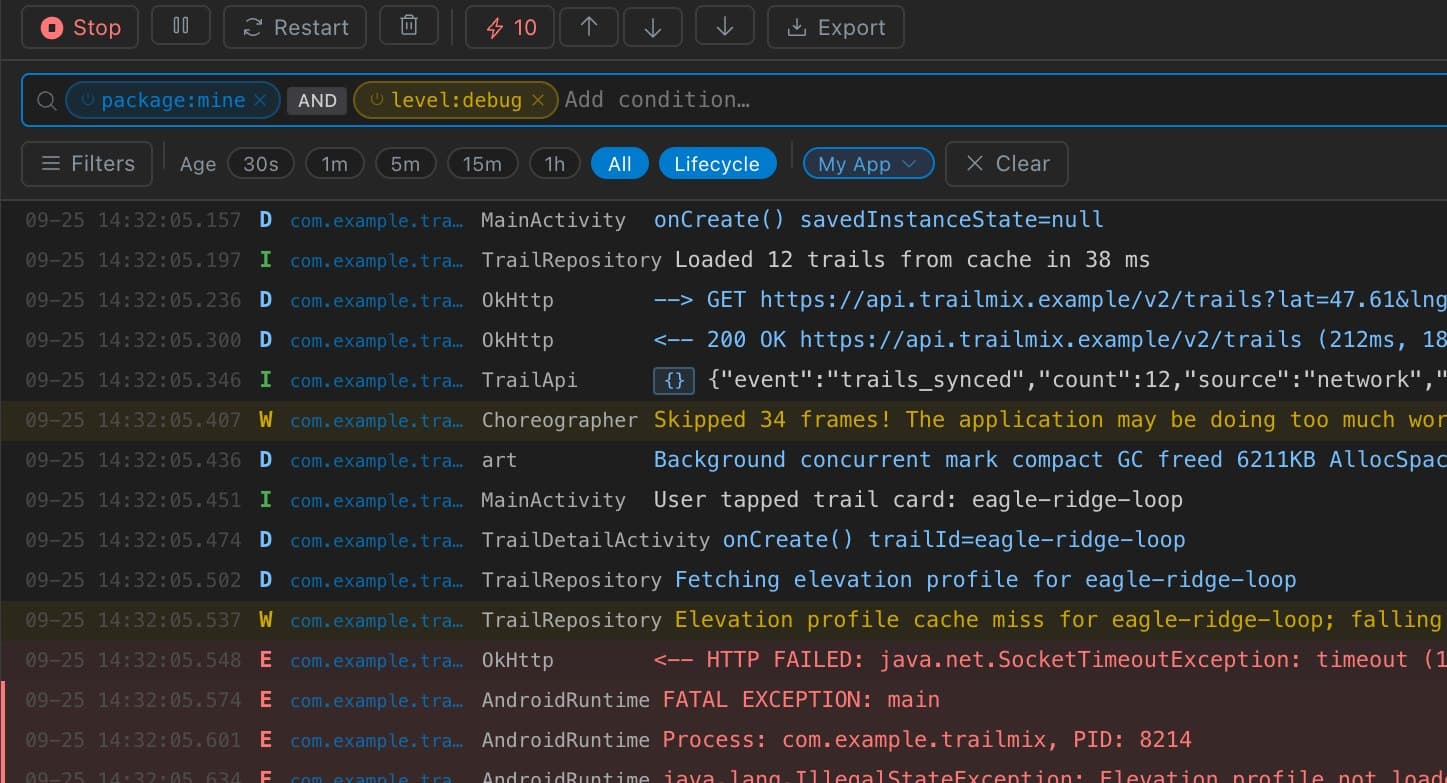
Task: Click the TrailDetailActivity tag
Action: [x=596, y=540]
